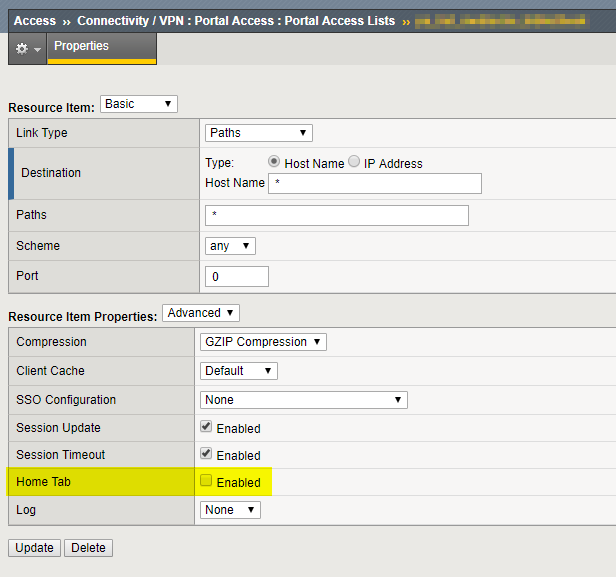Image resolution: width=616 pixels, height=577 pixels.
Task: Open the Log dropdown
Action: pos(230,510)
